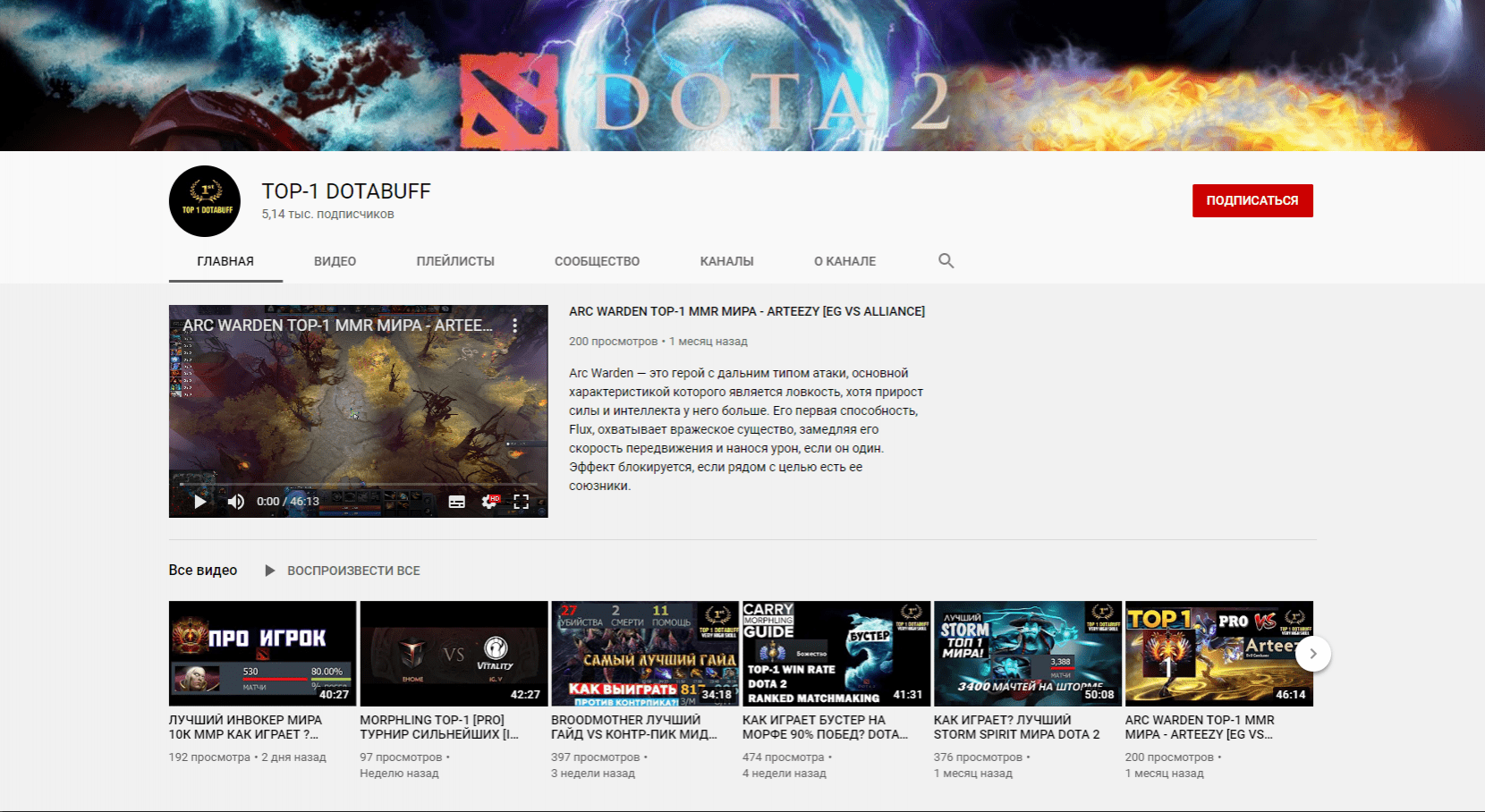Viewport: 1485px width, 812px height.
Task: Click the play all triangle icon
Action: pyautogui.click(x=269, y=571)
